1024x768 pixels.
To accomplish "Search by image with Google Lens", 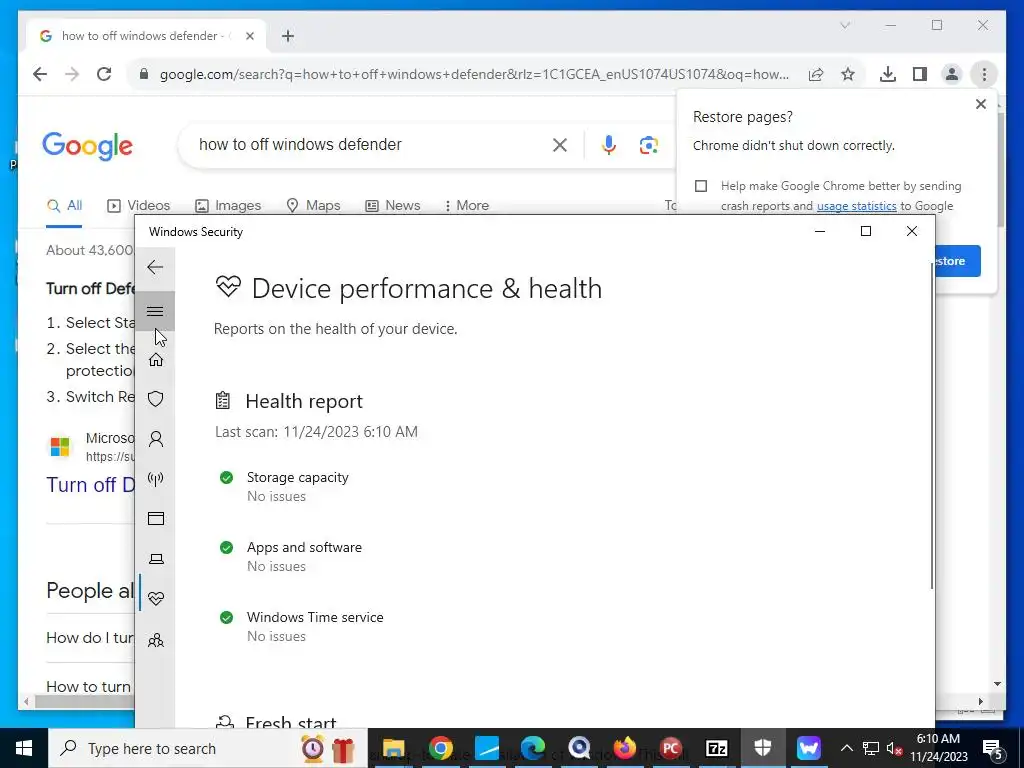I will 648,145.
